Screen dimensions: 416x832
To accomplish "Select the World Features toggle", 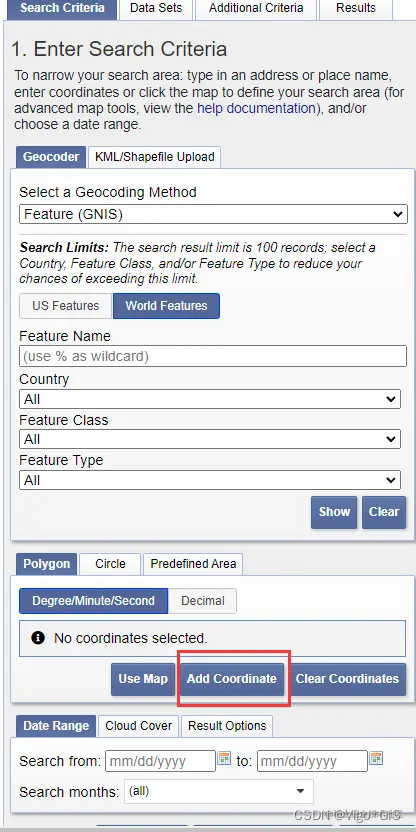I will 167,306.
